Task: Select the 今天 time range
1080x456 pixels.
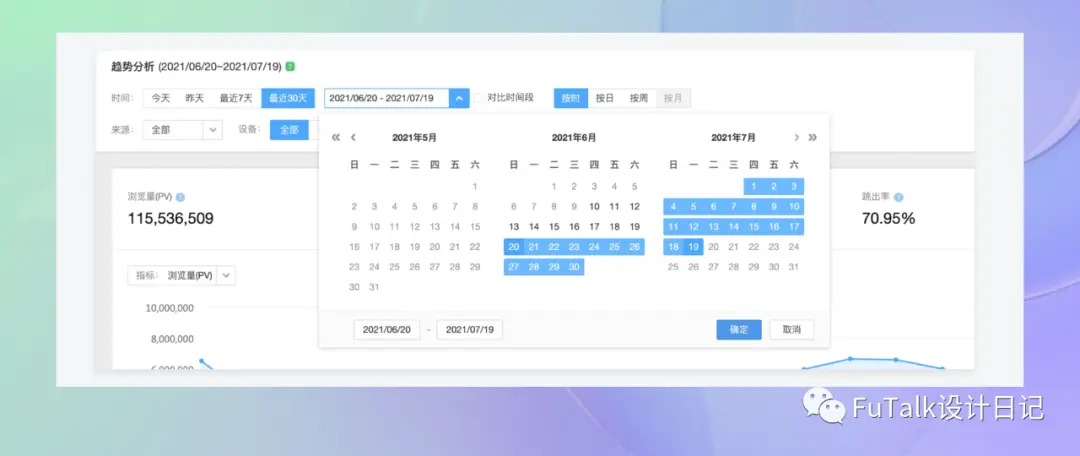Action: point(160,98)
